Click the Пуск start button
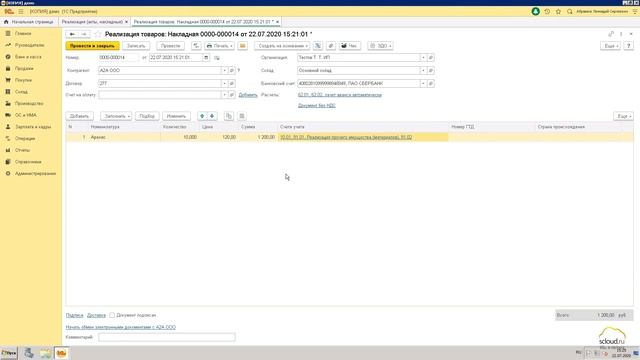Viewport: 640px width, 360px height. [9, 353]
